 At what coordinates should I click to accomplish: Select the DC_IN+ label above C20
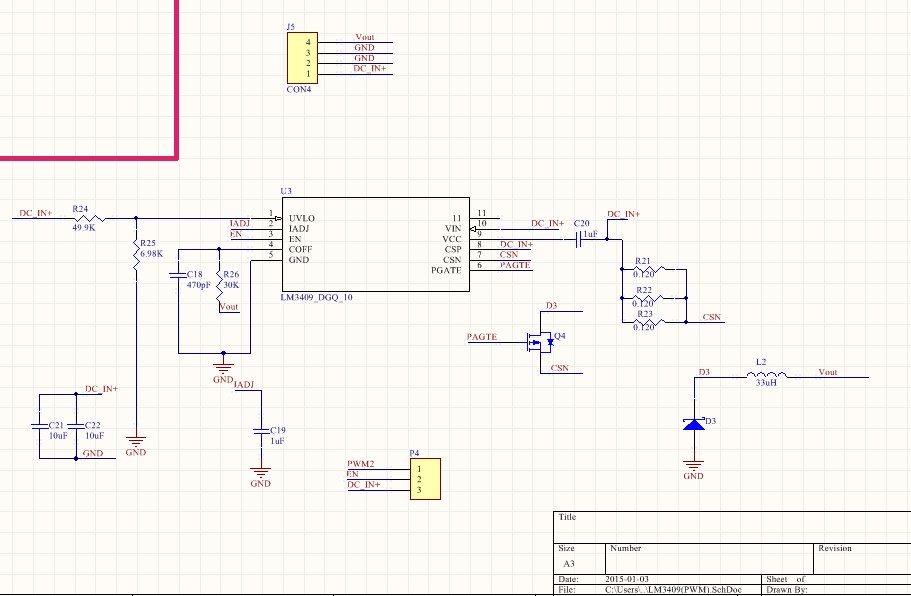point(623,214)
